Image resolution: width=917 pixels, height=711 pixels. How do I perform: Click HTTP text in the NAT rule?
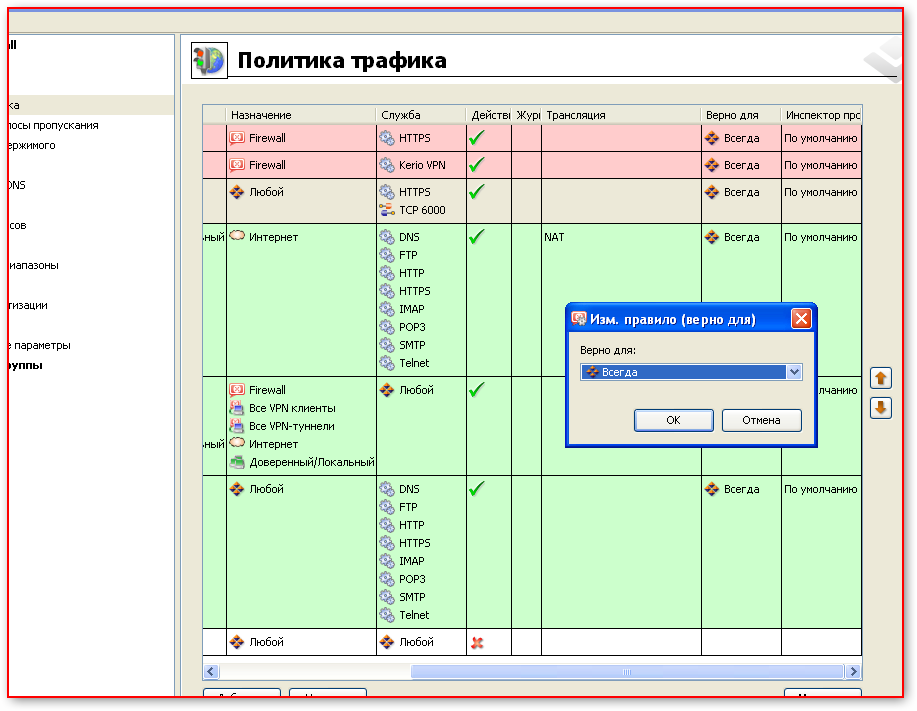(412, 273)
